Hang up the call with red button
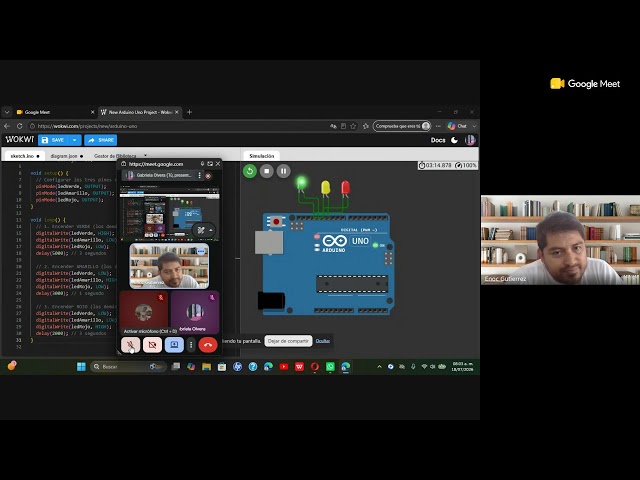Image resolution: width=640 pixels, height=480 pixels. coord(208,345)
